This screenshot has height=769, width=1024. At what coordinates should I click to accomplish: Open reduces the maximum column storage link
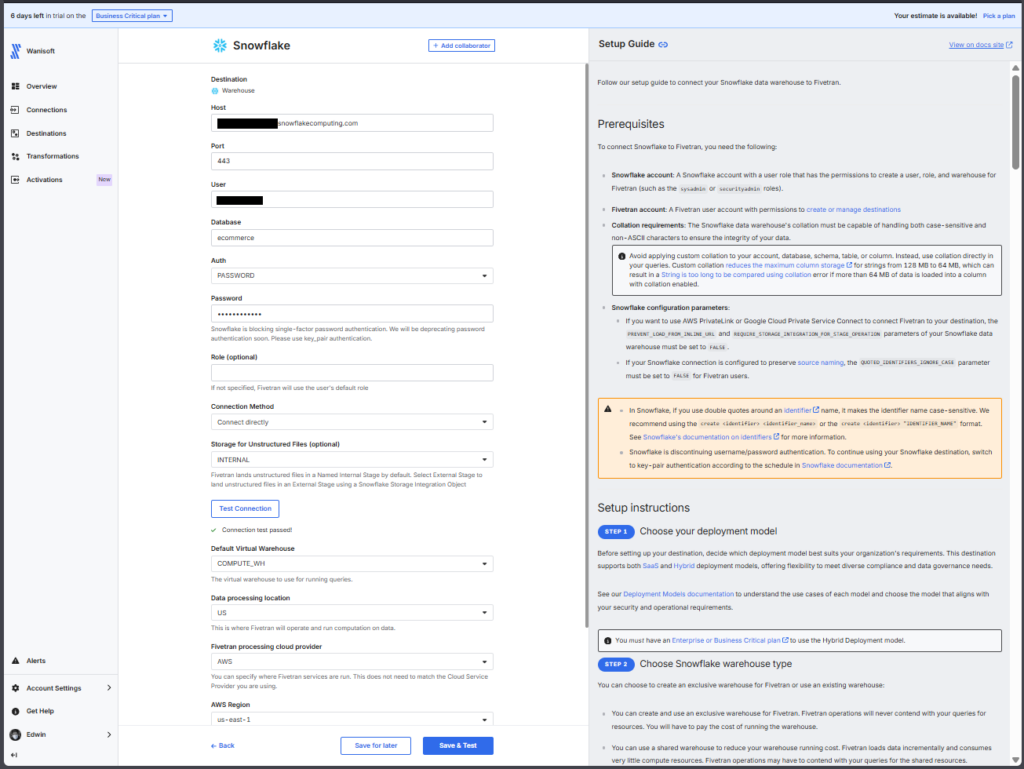click(x=788, y=265)
